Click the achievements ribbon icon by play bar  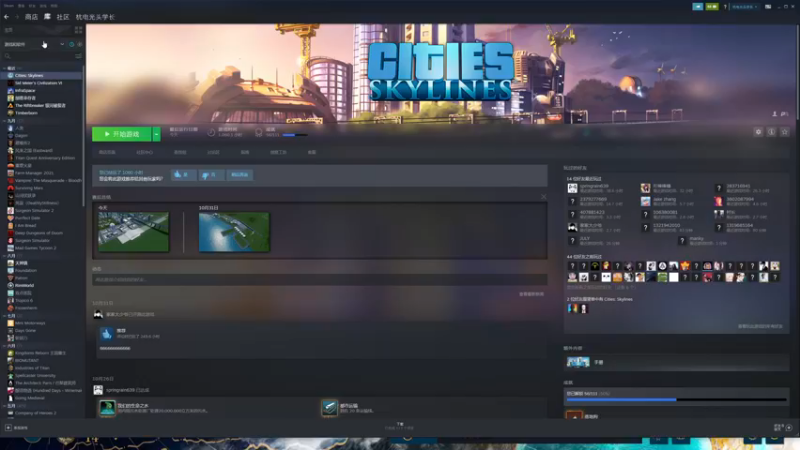(x=259, y=133)
